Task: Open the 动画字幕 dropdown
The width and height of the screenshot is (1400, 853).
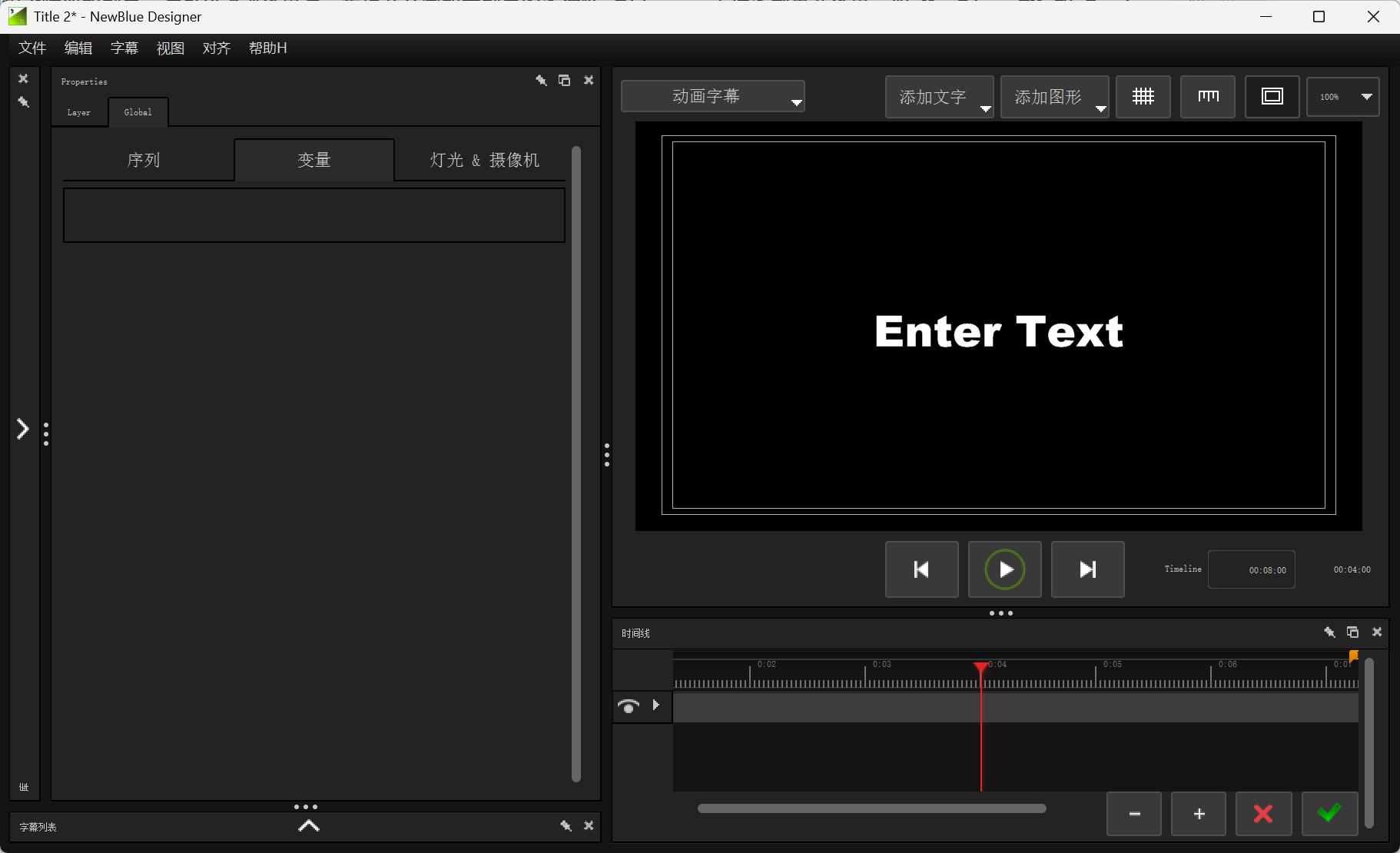Action: pos(713,97)
